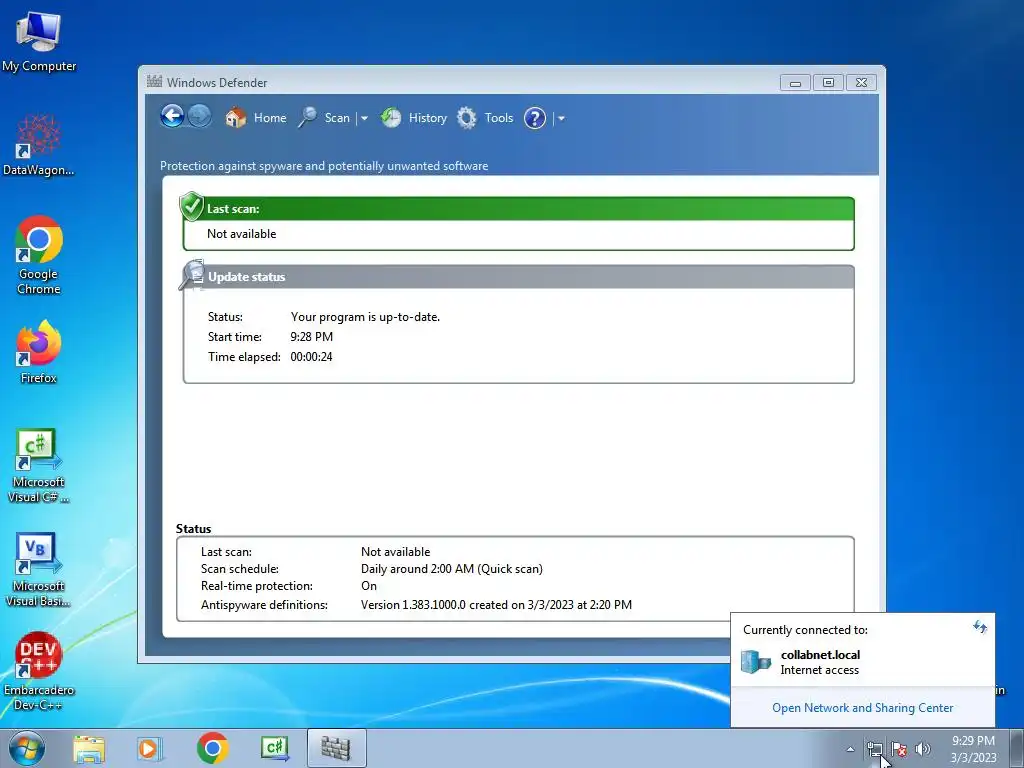This screenshot has width=1024, height=768.
Task: Select the My Computer desktop icon
Action: (x=39, y=41)
